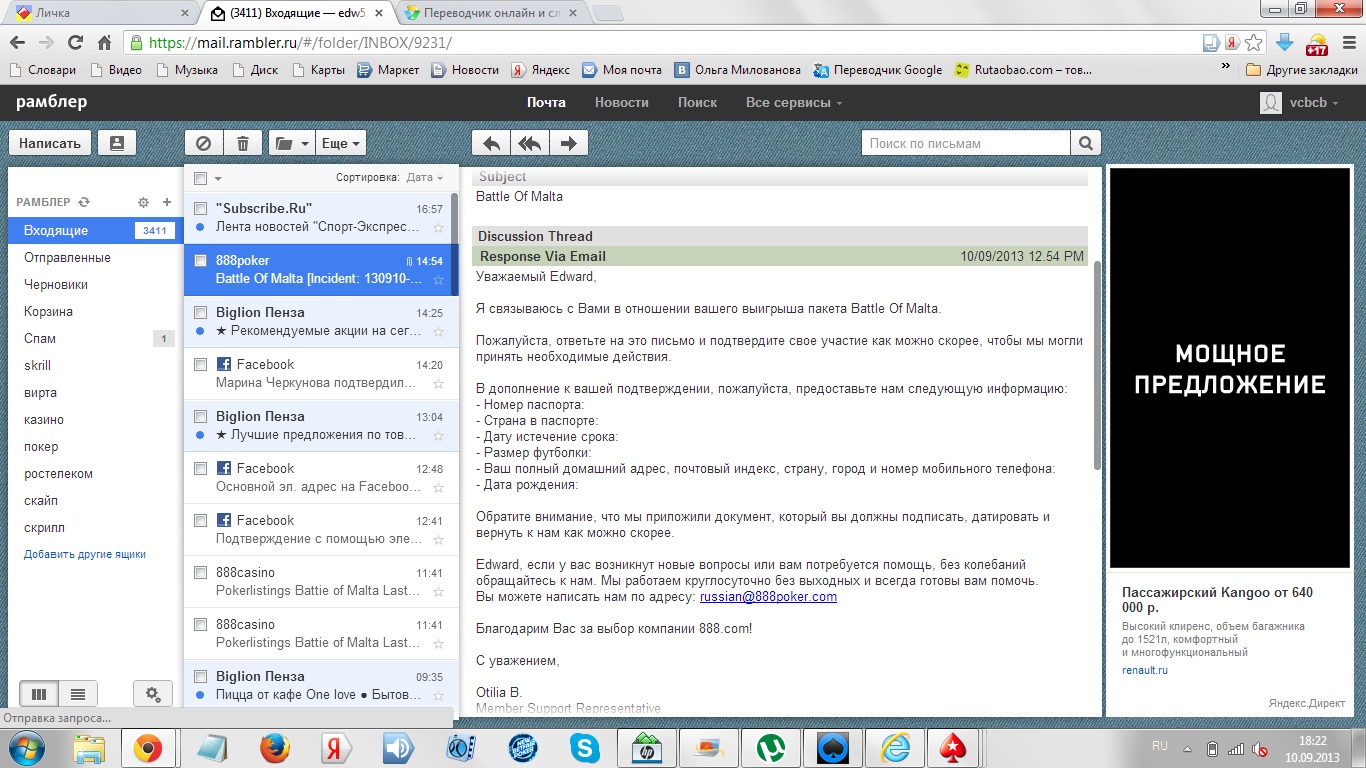Screen dimensions: 1366x768
Task: Check the Biglion Пенза 14:25 checkbox
Action: (x=200, y=312)
